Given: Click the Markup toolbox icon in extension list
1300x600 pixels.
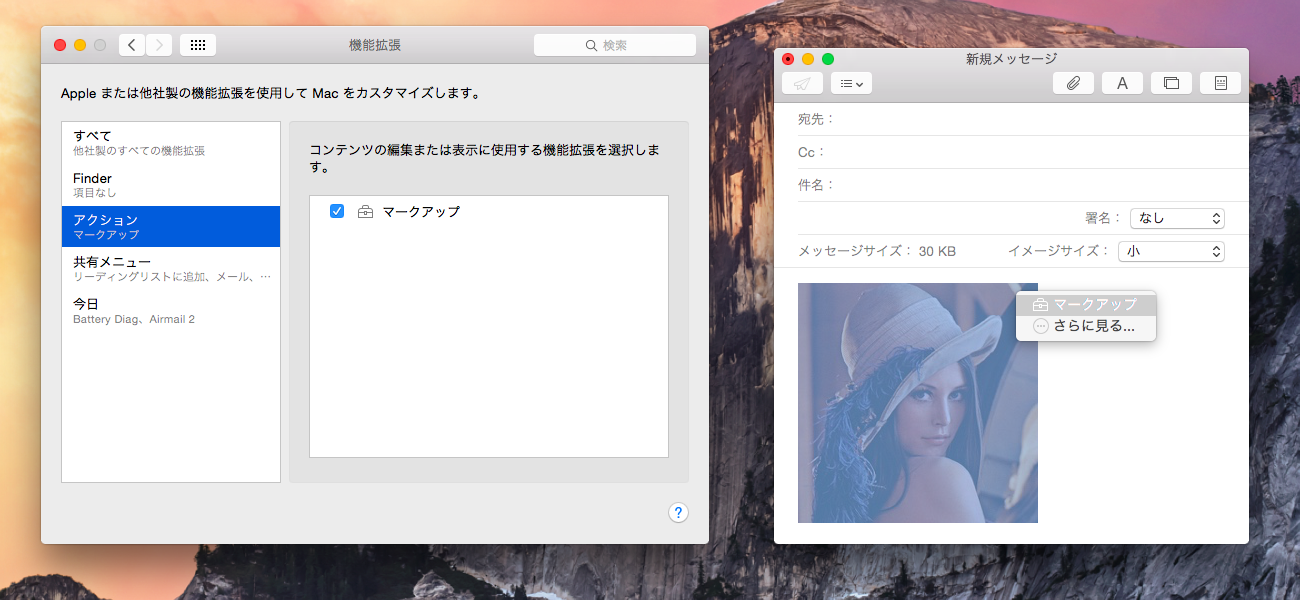Looking at the screenshot, I should (x=365, y=211).
